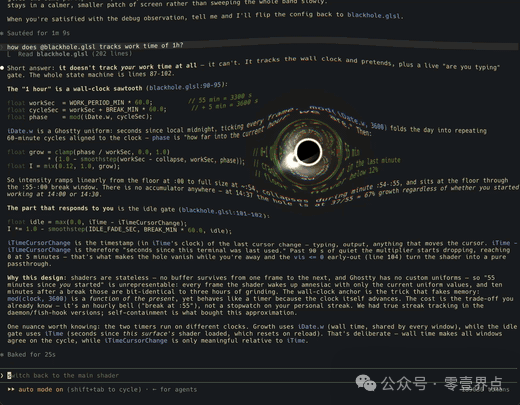Image resolution: width=520 pixels, height=405 pixels.
Task: Click the code line starting "float grow = clamp"
Action: coord(89,152)
